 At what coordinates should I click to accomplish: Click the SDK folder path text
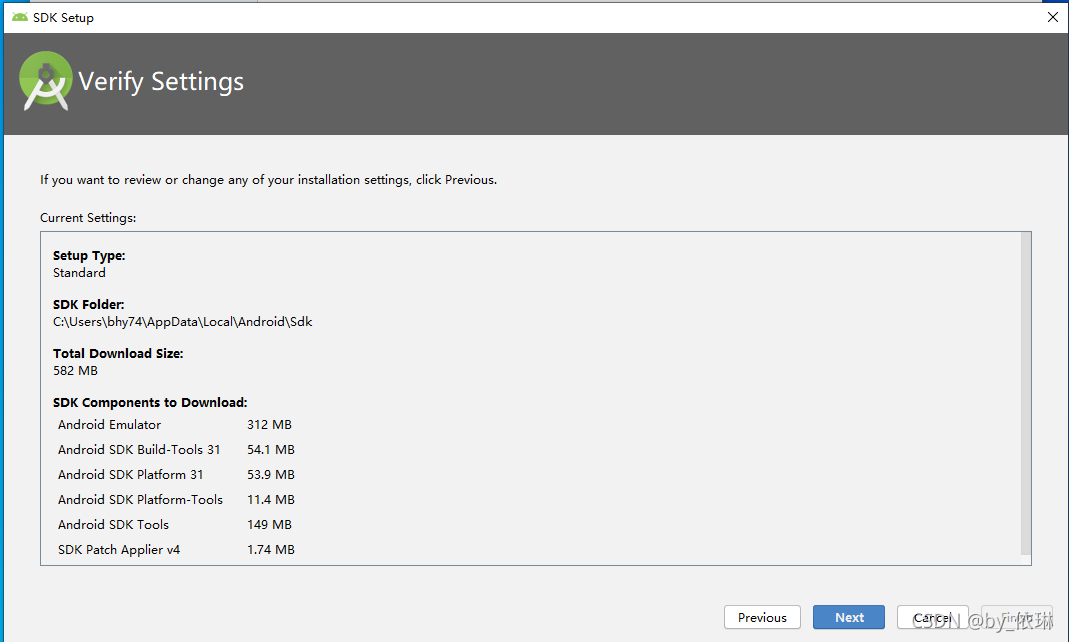[182, 322]
